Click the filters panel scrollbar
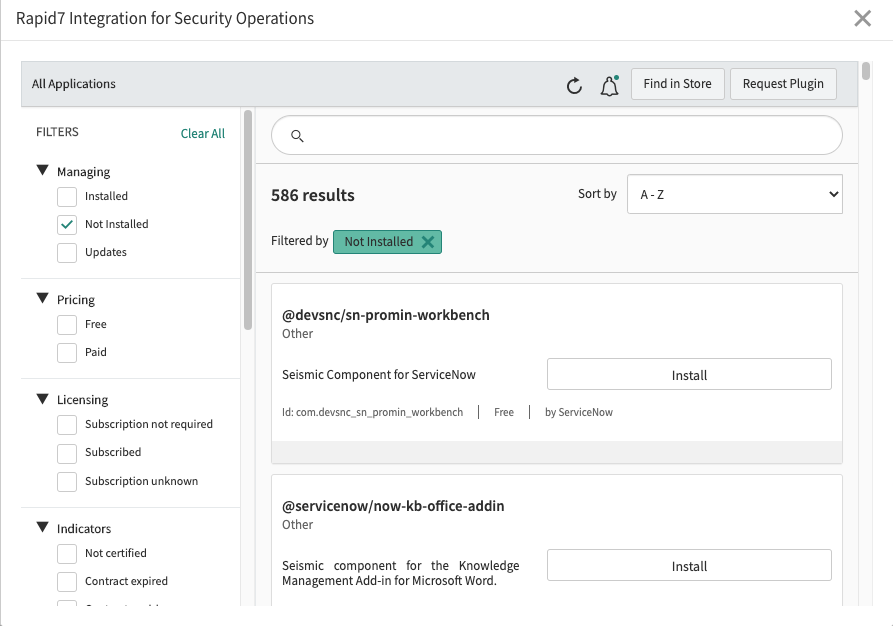 pyautogui.click(x=248, y=219)
